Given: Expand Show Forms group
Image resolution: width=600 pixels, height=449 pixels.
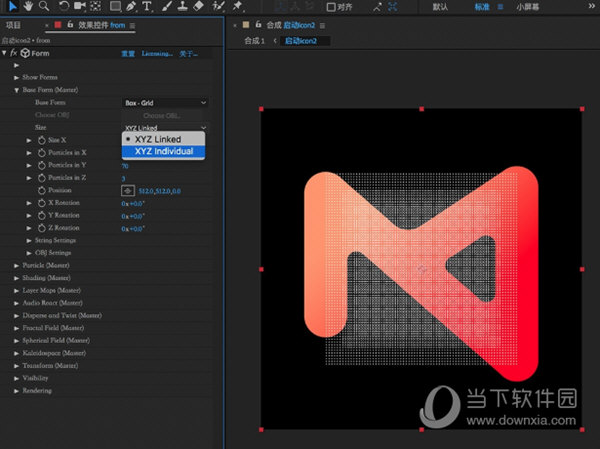Looking at the screenshot, I should click(16, 78).
